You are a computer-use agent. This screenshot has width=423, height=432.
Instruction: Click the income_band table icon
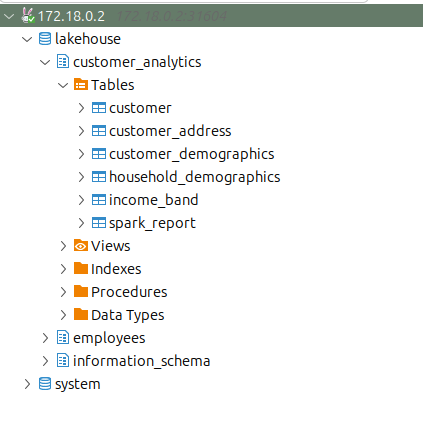click(99, 200)
